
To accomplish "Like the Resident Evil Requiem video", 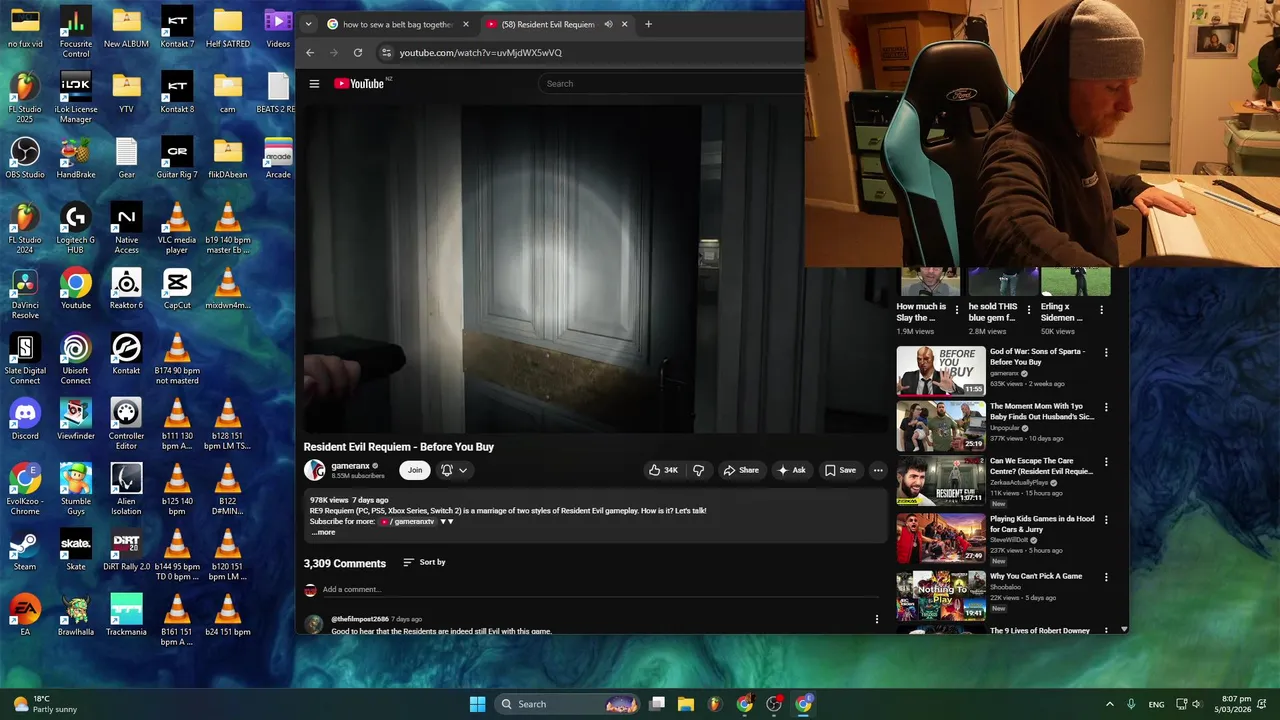I will pyautogui.click(x=663, y=470).
